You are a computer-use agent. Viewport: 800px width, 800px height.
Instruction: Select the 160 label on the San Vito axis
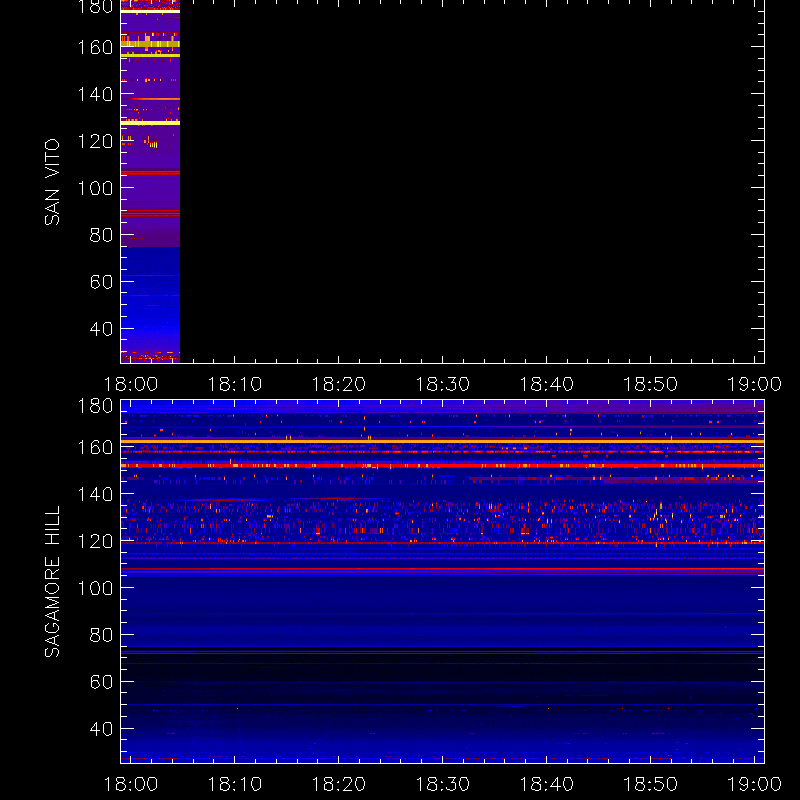click(x=95, y=47)
